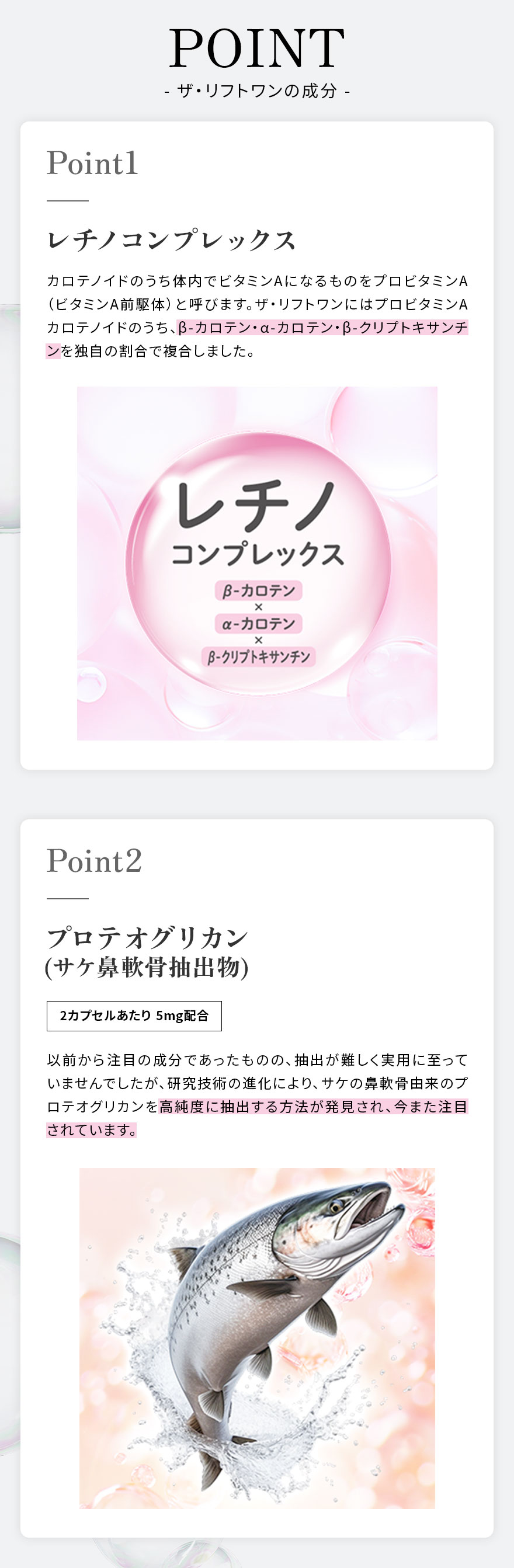The width and height of the screenshot is (514, 1568).
Task: Click the β-カロテン pink label in image
Action: 258,590
